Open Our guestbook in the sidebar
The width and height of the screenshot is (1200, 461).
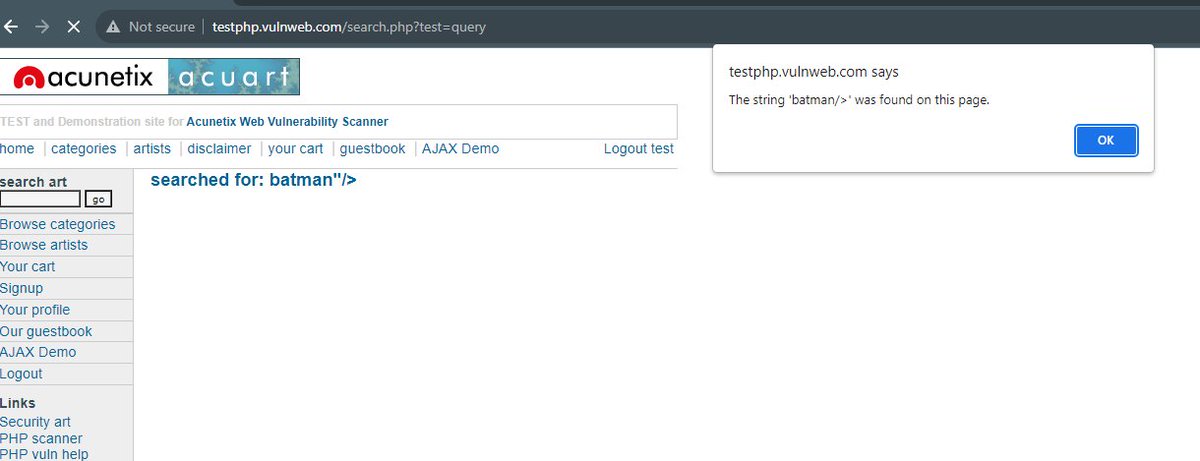[46, 331]
